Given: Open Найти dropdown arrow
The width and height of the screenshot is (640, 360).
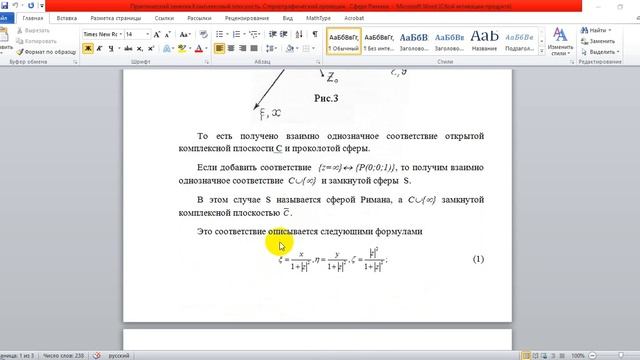Looking at the screenshot, I should [x=610, y=30].
